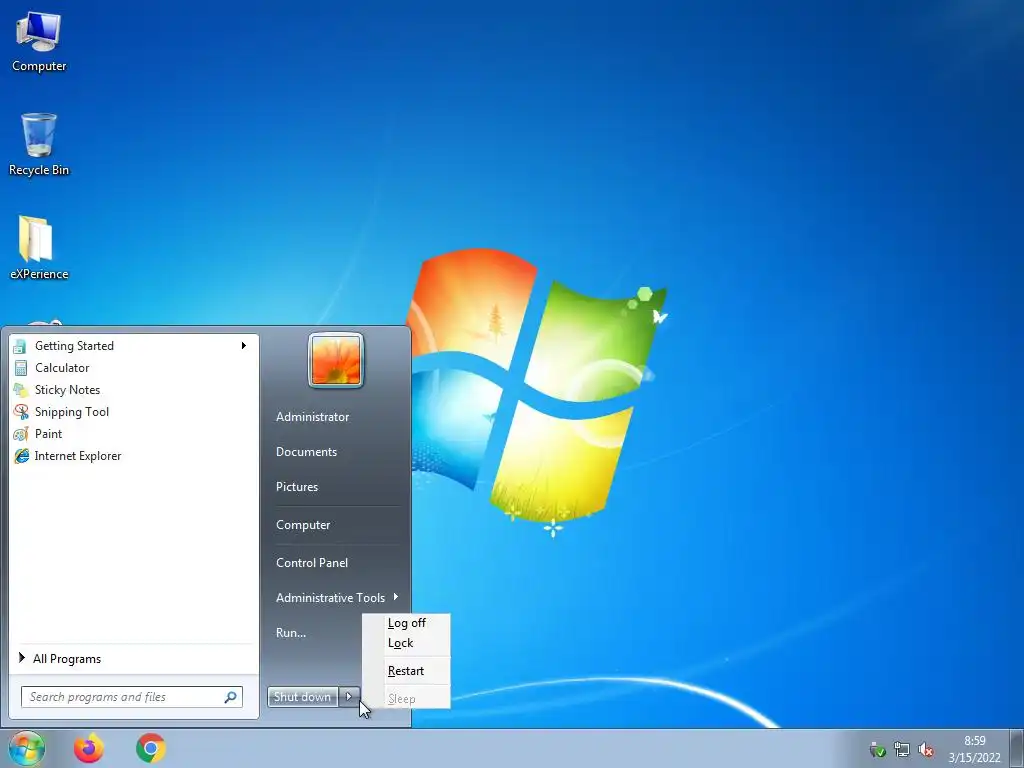Click the Search programs and files field
The width and height of the screenshot is (1024, 768).
click(132, 697)
